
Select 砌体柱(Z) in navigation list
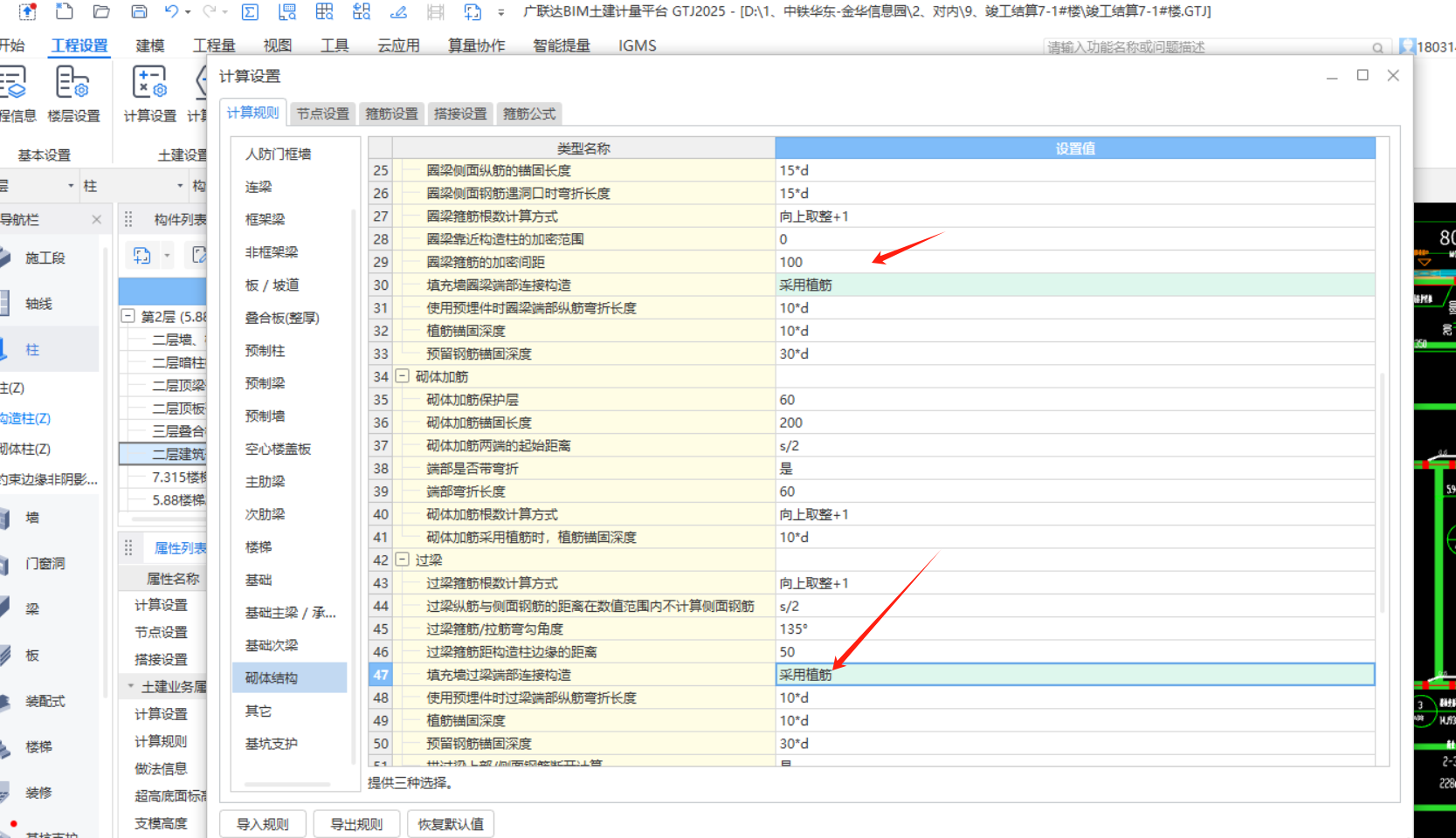click(x=25, y=449)
